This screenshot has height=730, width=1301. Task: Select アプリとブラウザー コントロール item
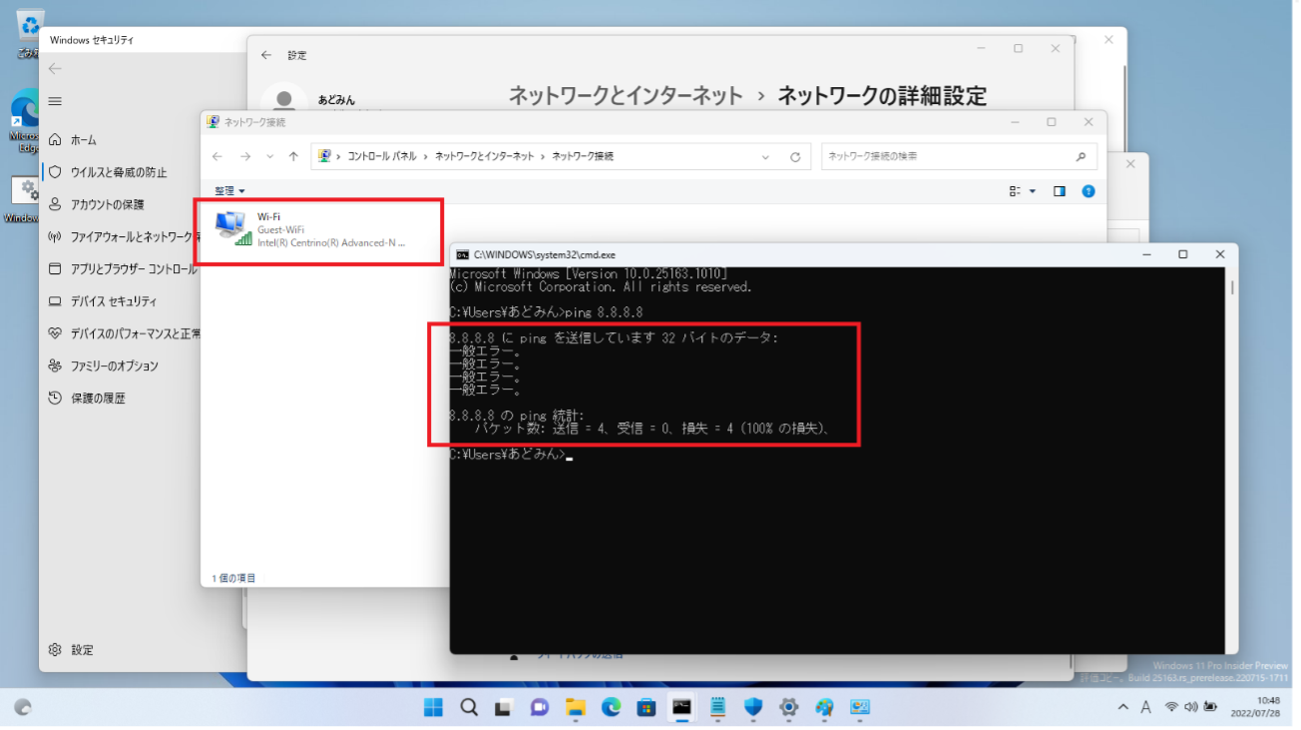click(x=122, y=269)
